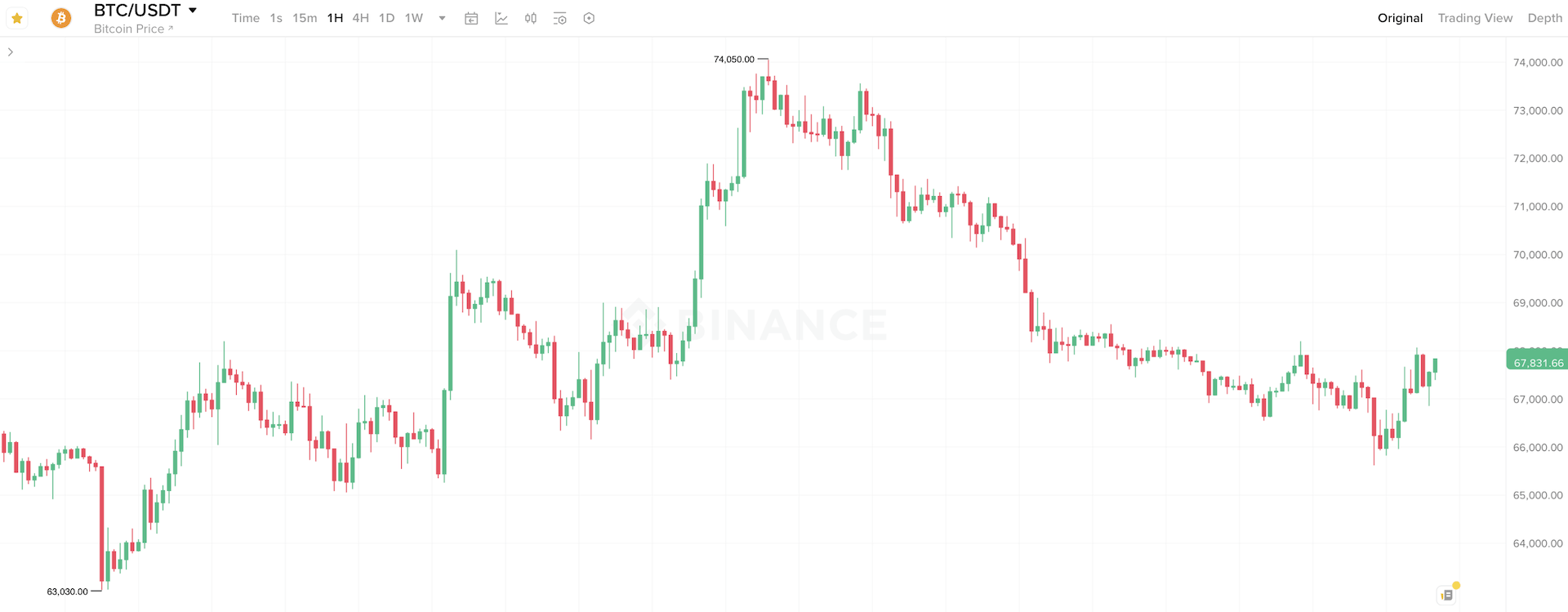Image resolution: width=1568 pixels, height=612 pixels.
Task: Open the BTC/USDT pair selector dropdown
Action: pos(193,11)
